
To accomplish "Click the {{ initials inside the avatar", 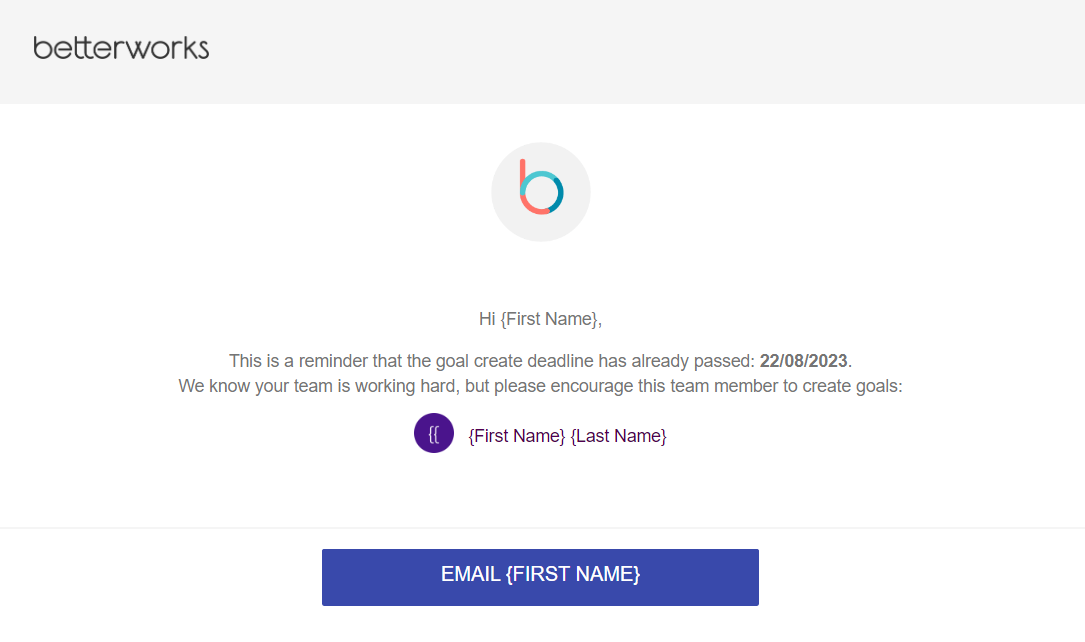I will [434, 434].
